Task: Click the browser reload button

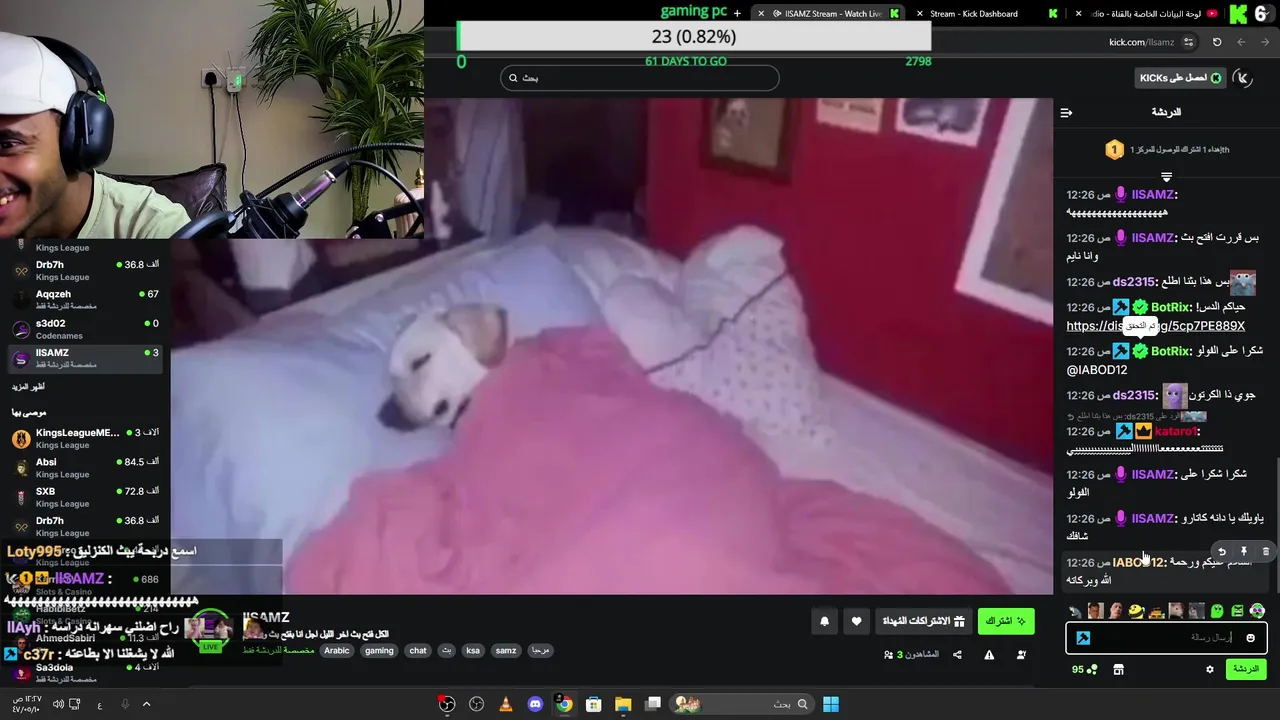Action: pos(1217,42)
